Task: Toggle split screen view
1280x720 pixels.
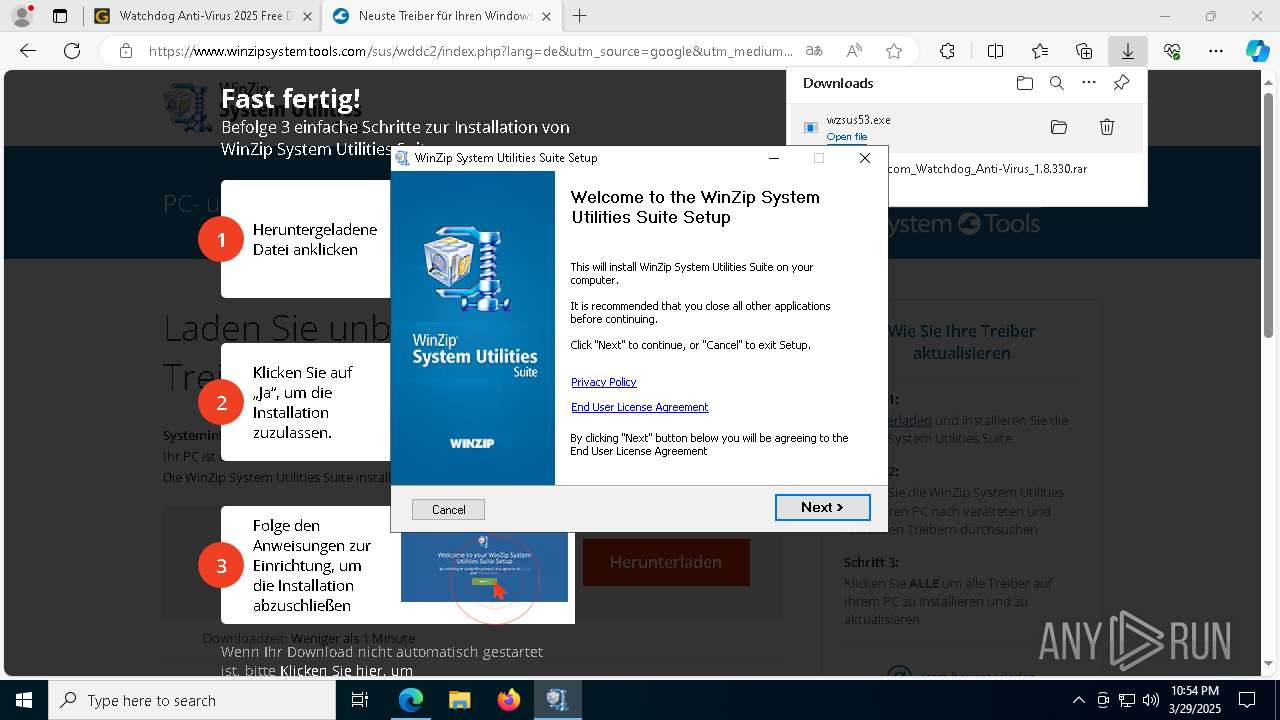Action: [995, 51]
